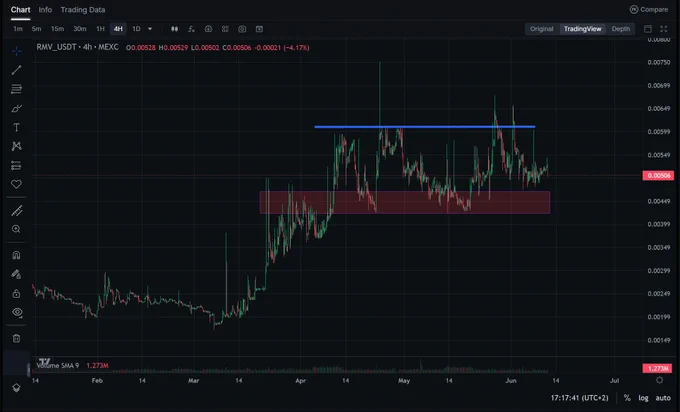Image resolution: width=680 pixels, height=412 pixels.
Task: Set the 30m timeframe
Action: pyautogui.click(x=79, y=29)
